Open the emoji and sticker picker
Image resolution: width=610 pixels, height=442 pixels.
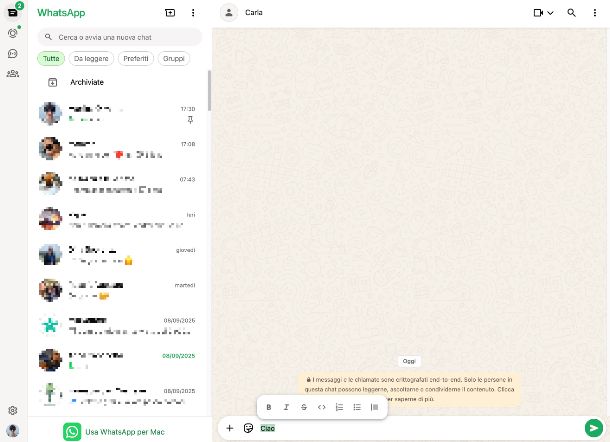[x=248, y=428]
